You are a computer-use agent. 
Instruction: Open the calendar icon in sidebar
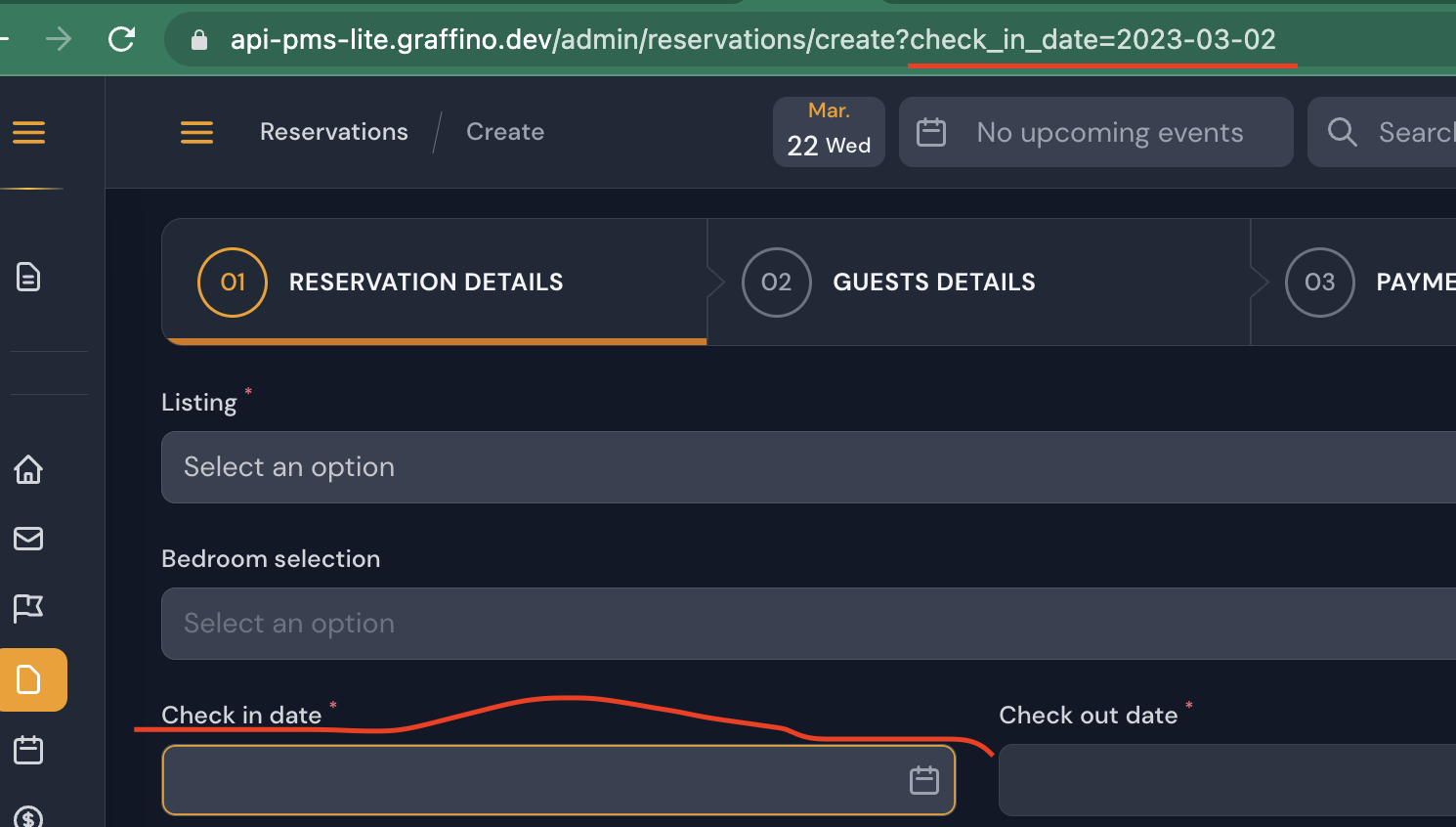coord(28,750)
